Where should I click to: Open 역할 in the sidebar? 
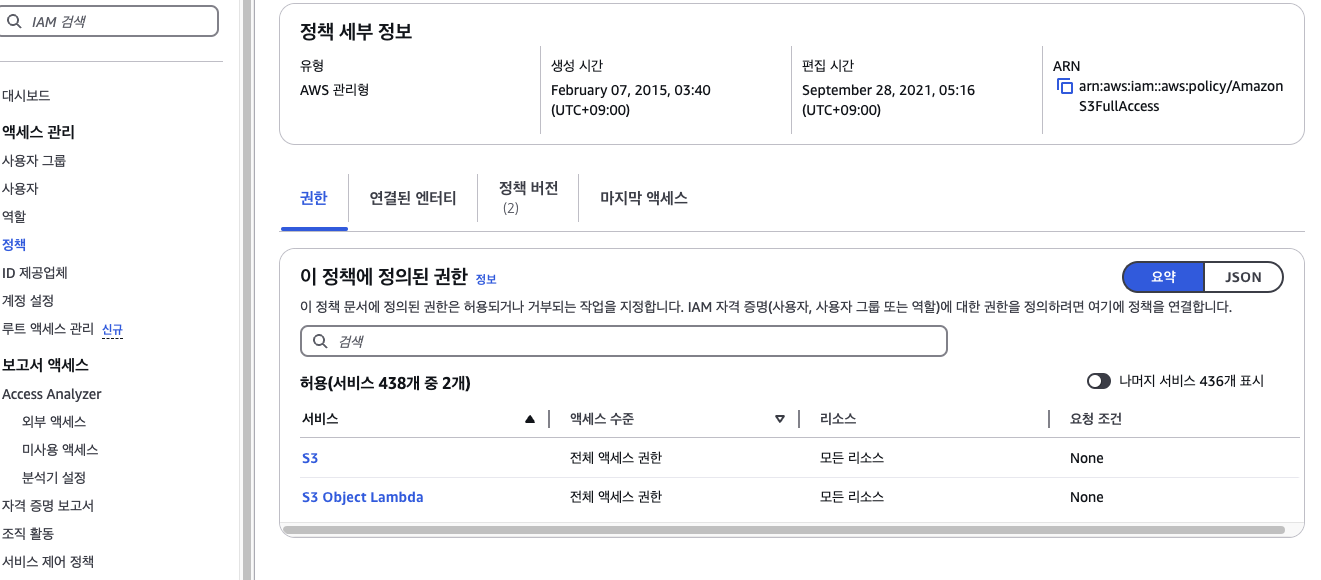tap(14, 216)
